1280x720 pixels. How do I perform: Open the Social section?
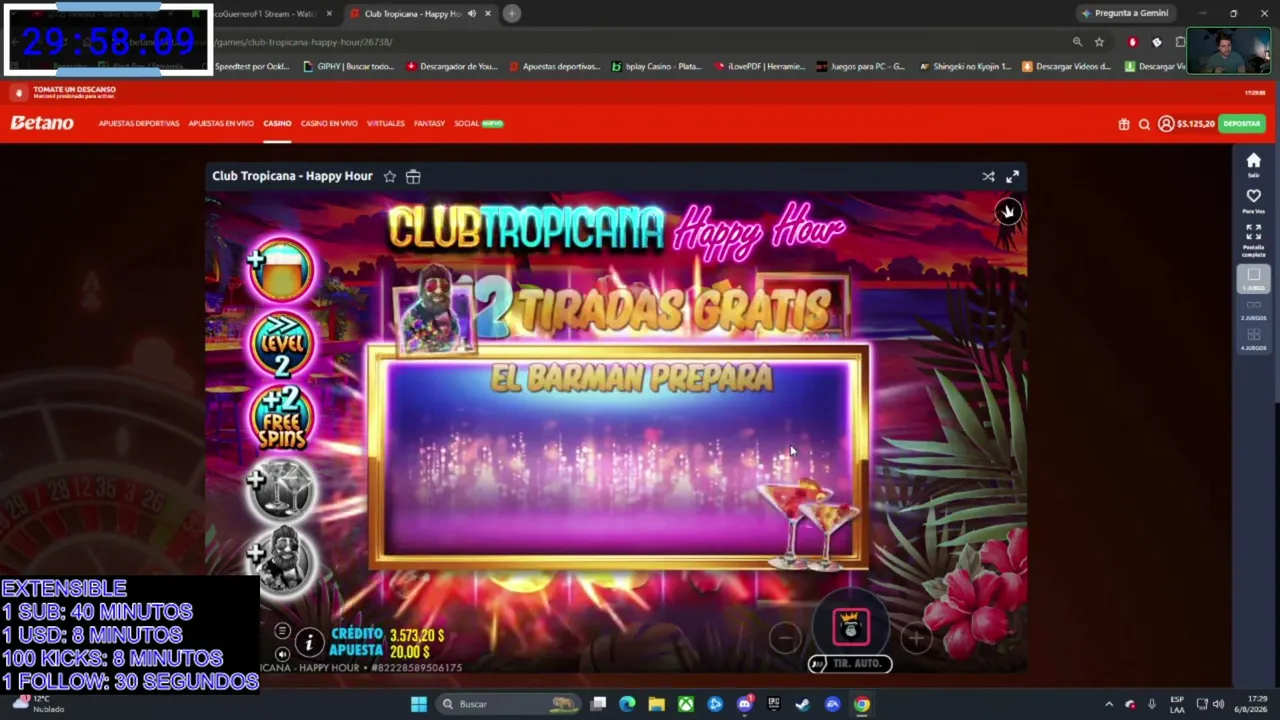click(478, 123)
